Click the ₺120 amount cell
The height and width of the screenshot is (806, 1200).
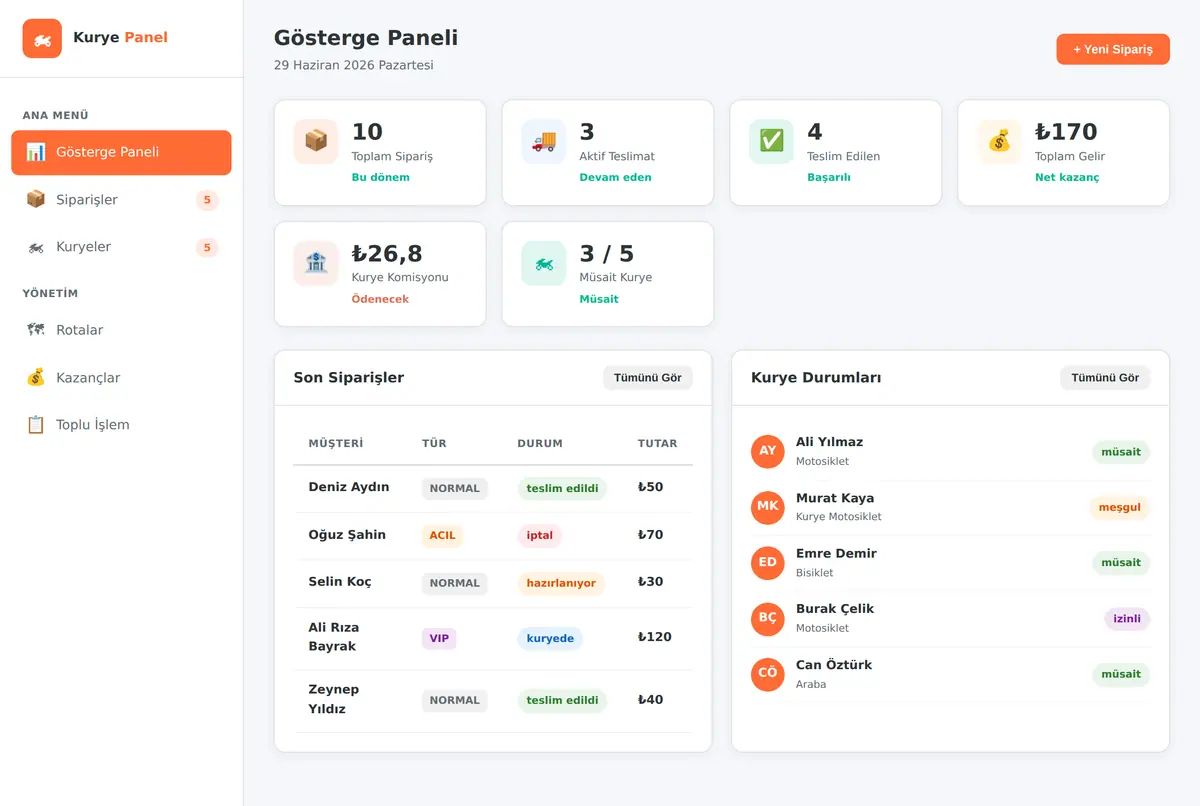click(655, 637)
